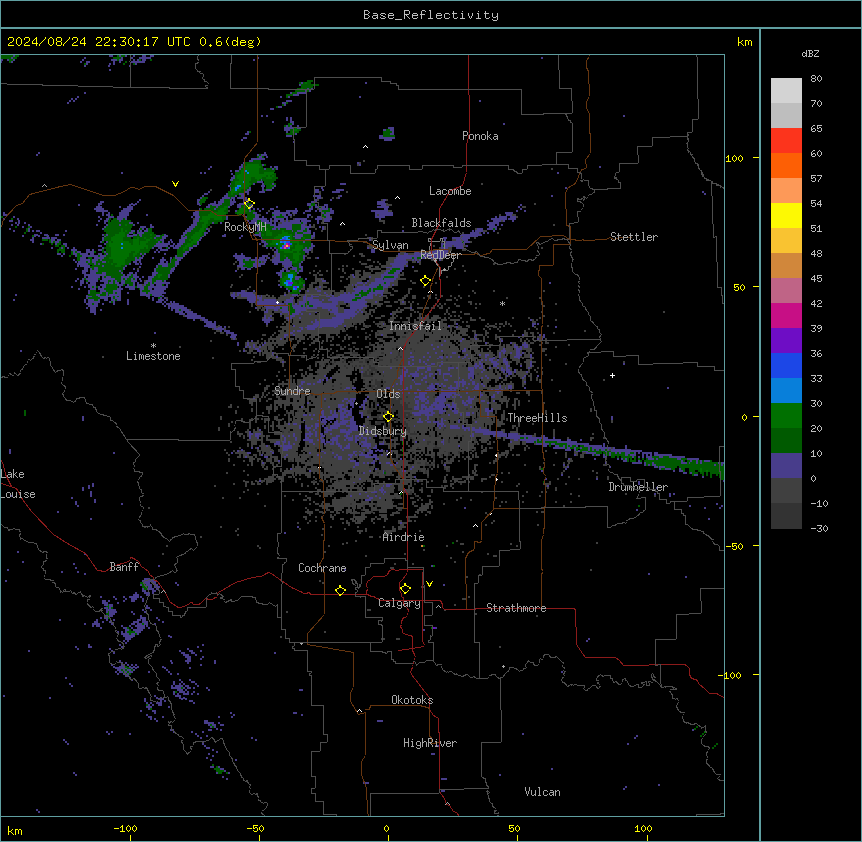Click the Lake Louise label

[x=18, y=484]
